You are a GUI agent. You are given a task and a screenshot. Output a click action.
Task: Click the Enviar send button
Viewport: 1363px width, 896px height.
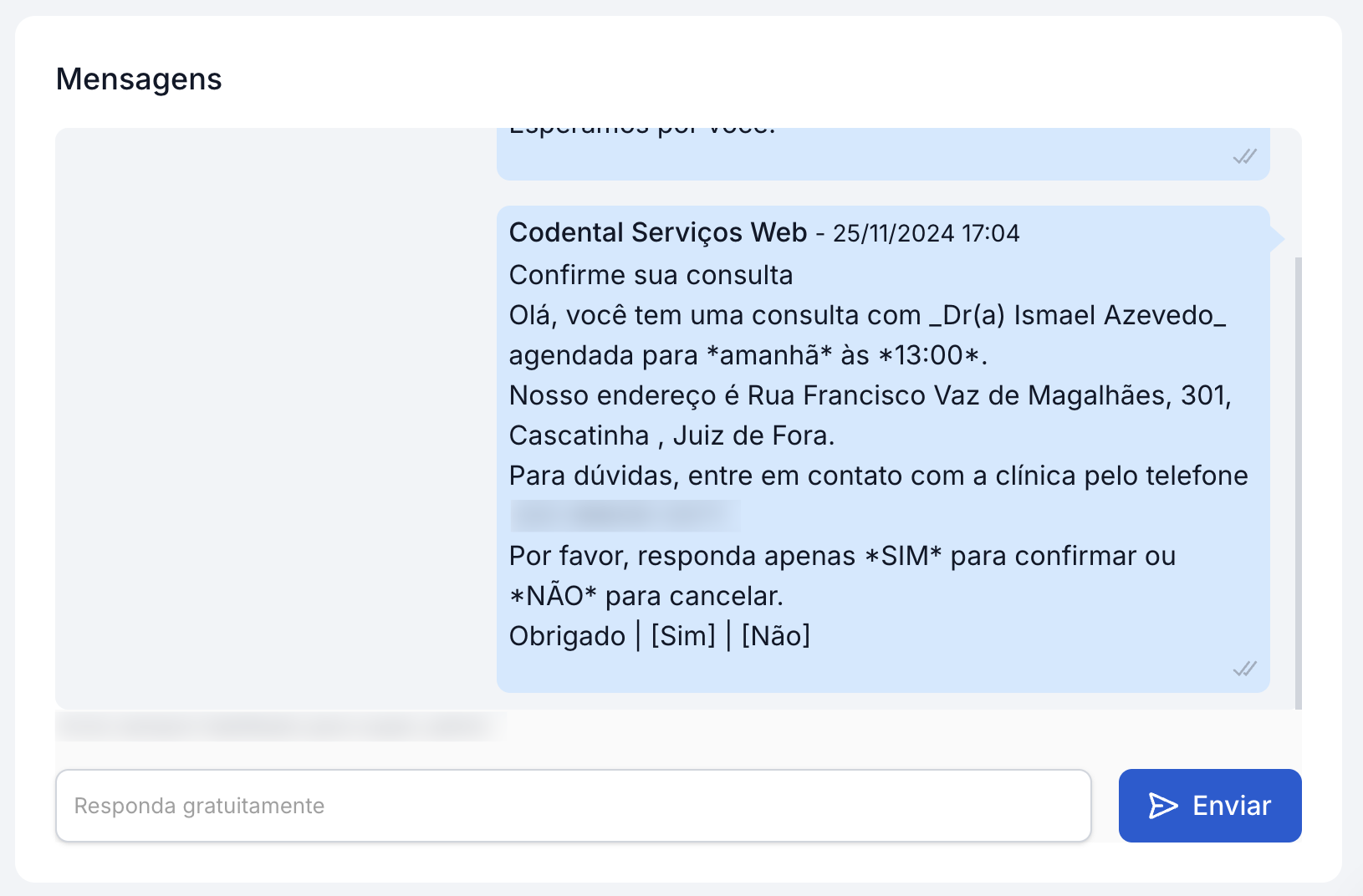pos(1209,805)
